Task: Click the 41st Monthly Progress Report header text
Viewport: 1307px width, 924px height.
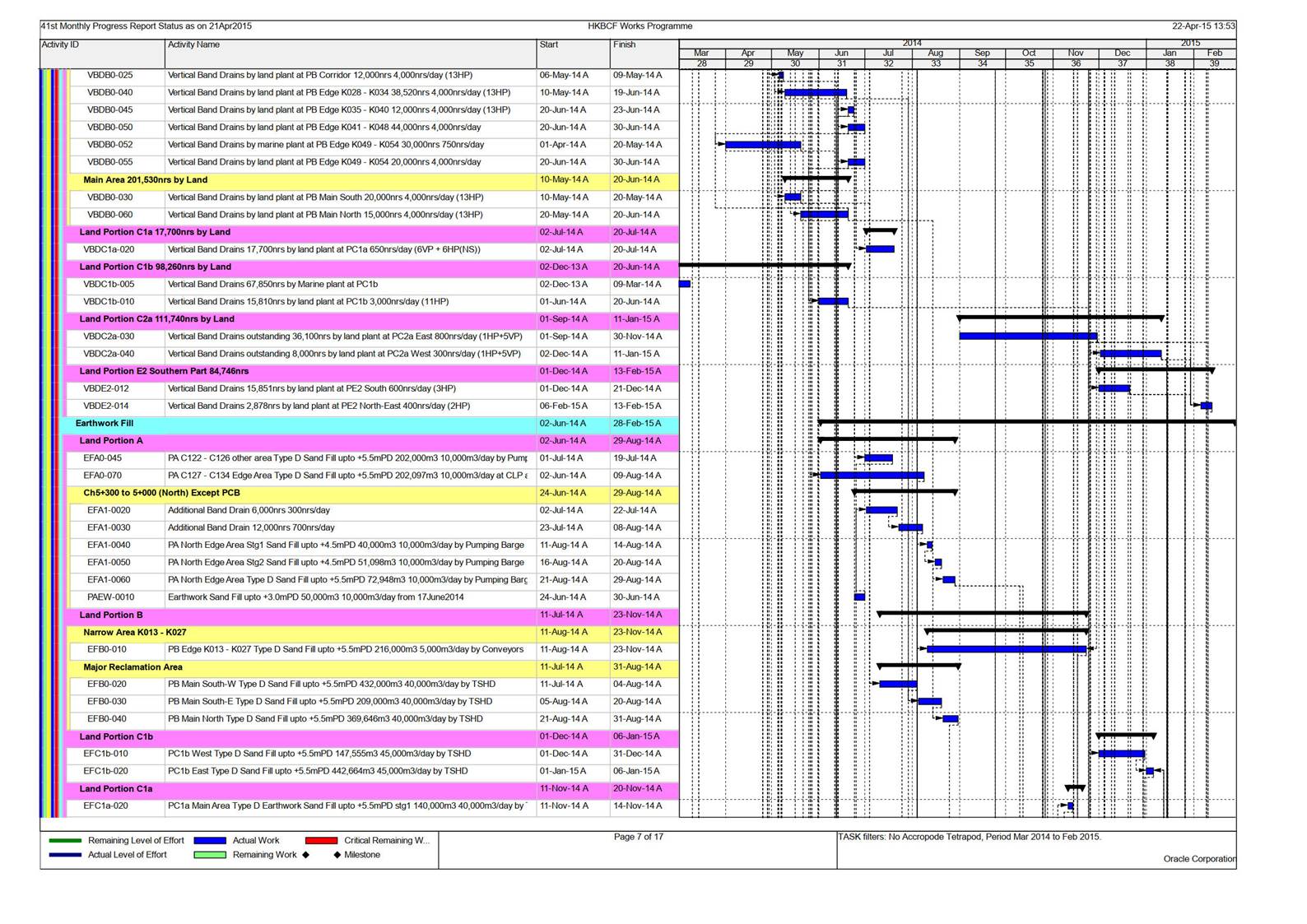Action: 147,26
